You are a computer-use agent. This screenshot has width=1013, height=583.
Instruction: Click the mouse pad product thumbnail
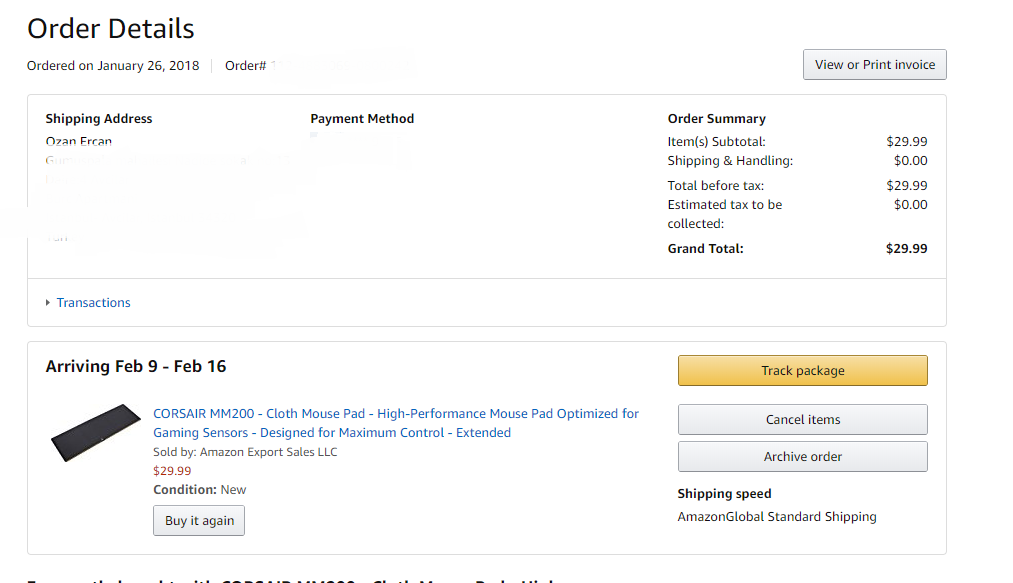(x=96, y=432)
